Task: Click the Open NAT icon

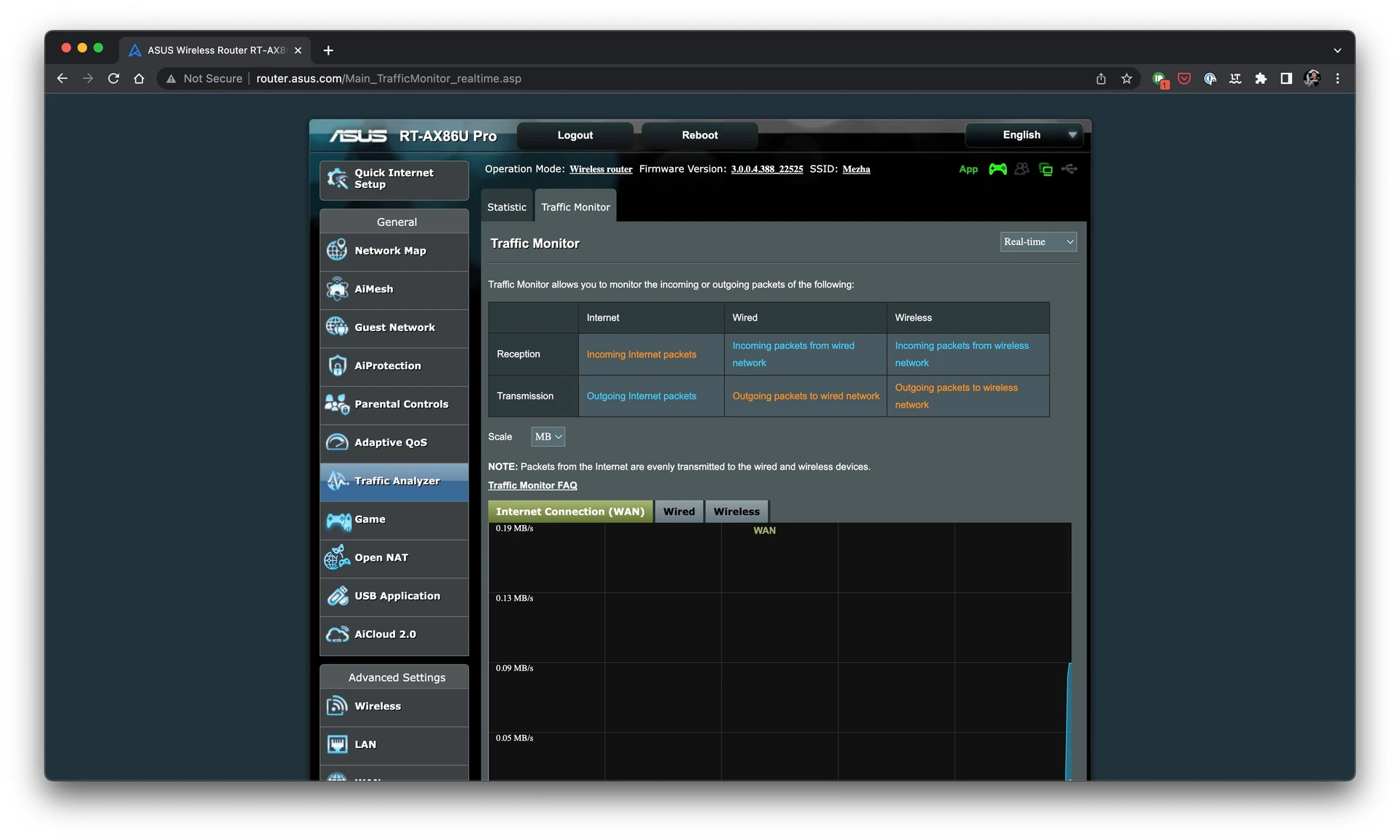Action: (337, 557)
